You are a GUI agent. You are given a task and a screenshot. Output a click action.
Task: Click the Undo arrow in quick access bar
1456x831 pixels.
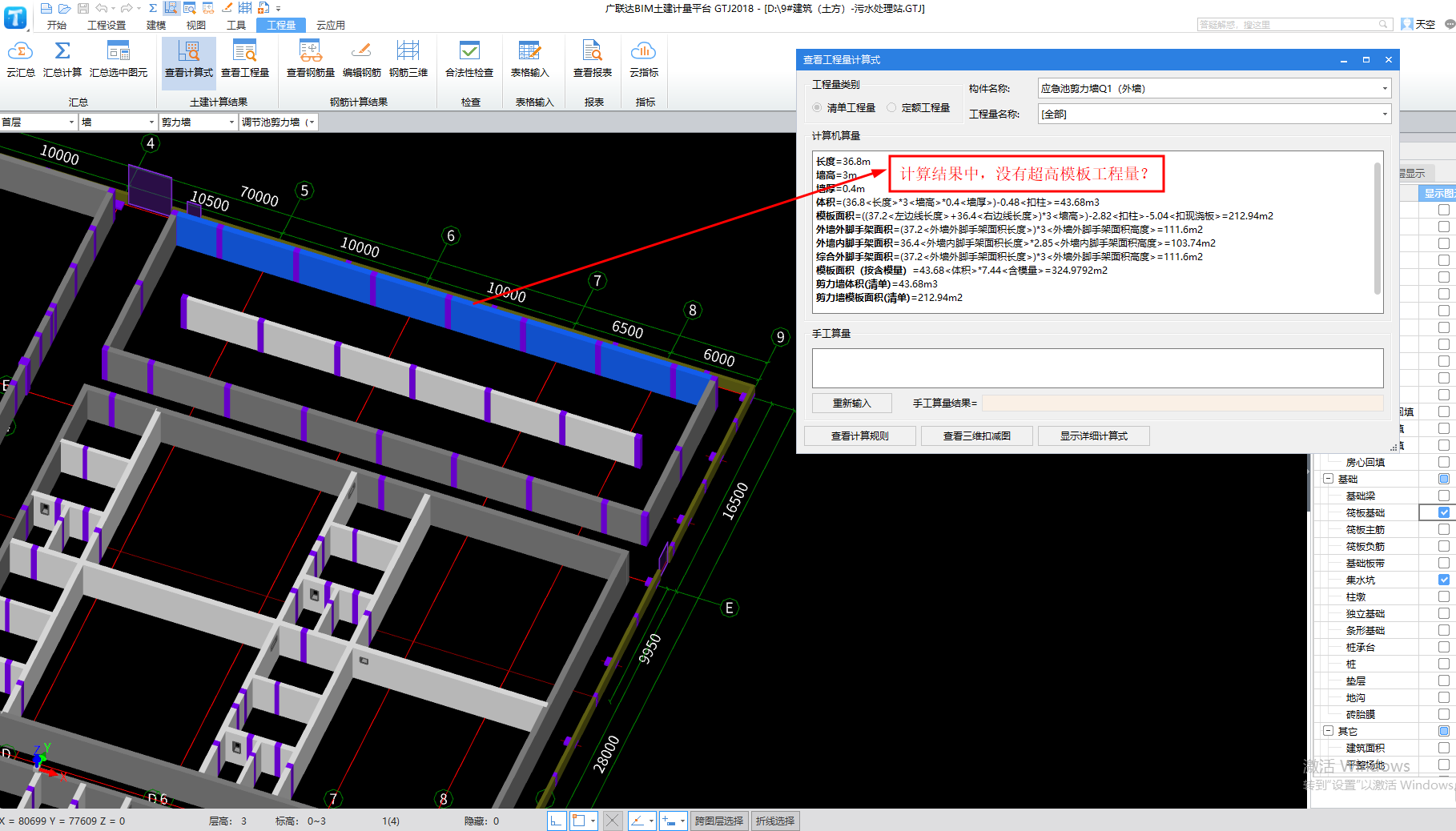pos(101,8)
